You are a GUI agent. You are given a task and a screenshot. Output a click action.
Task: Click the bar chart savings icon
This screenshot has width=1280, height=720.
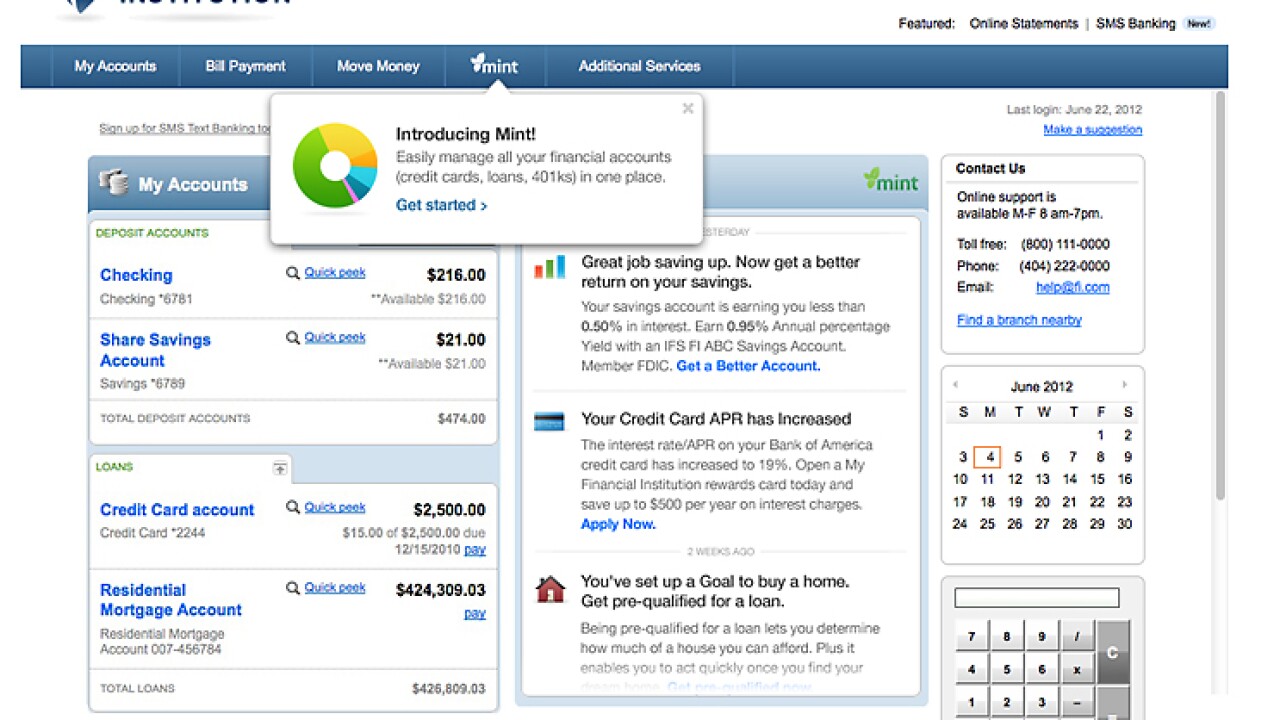click(x=549, y=267)
